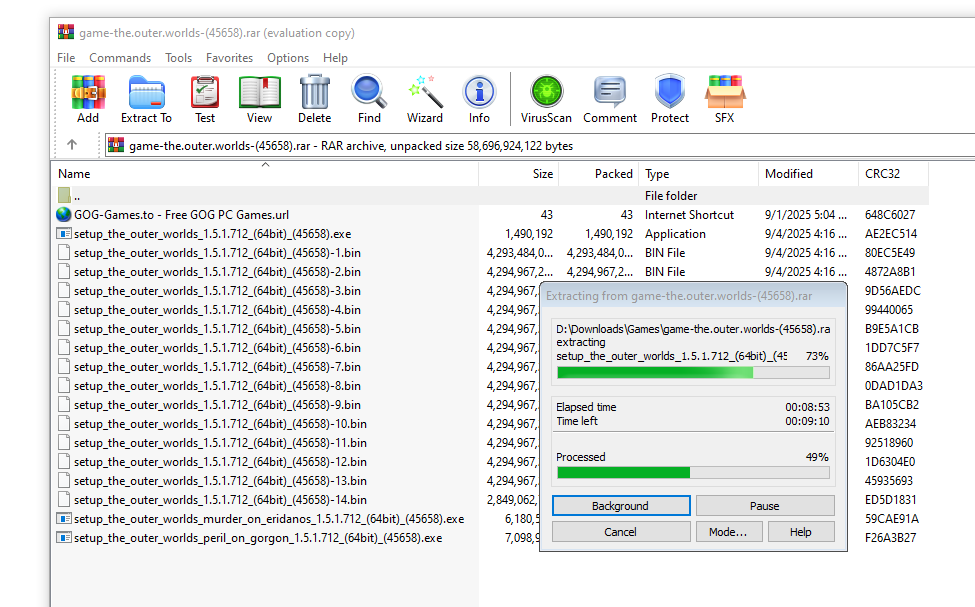Click the WinRAR title bar app icon
Viewport: 975px width, 607px height.
click(66, 32)
